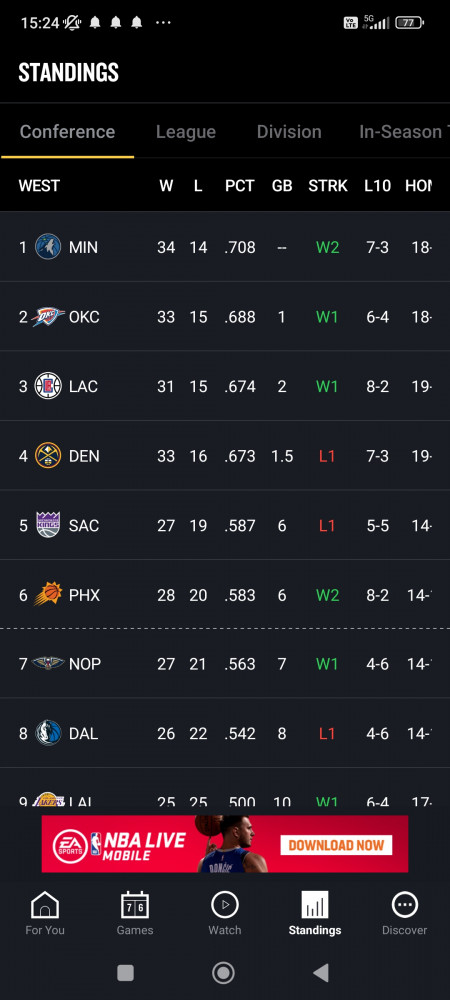Tap the Oklahoma City Thunder logo
450x1000 pixels.
coord(48,316)
